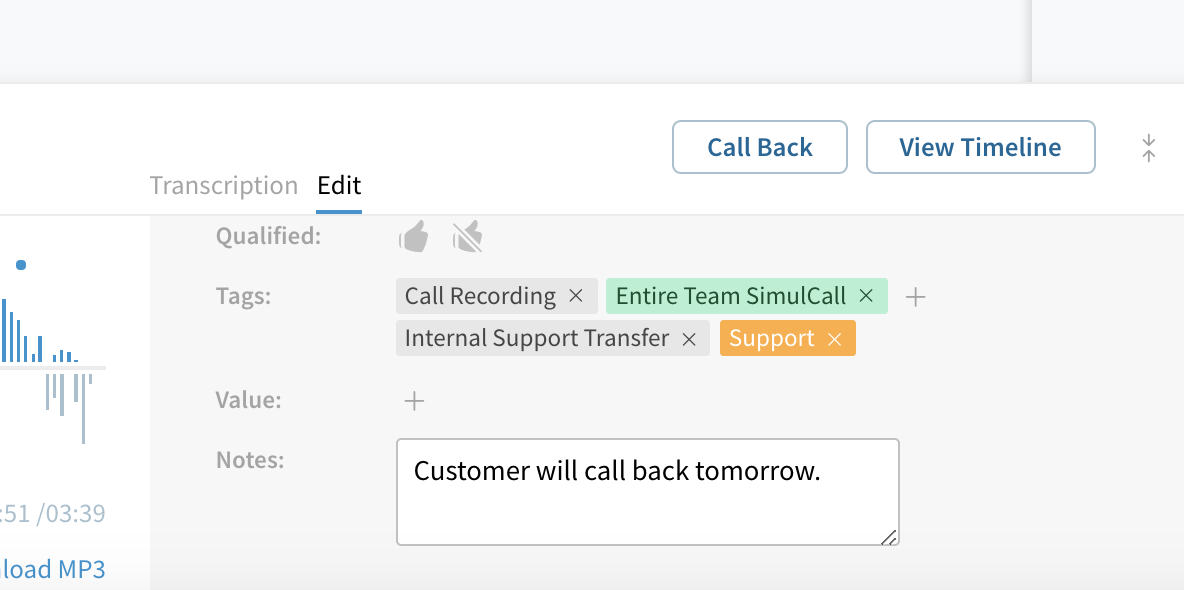Remove the Internal Support Transfer tag
Screen dimensions: 1184x590
tap(689, 339)
